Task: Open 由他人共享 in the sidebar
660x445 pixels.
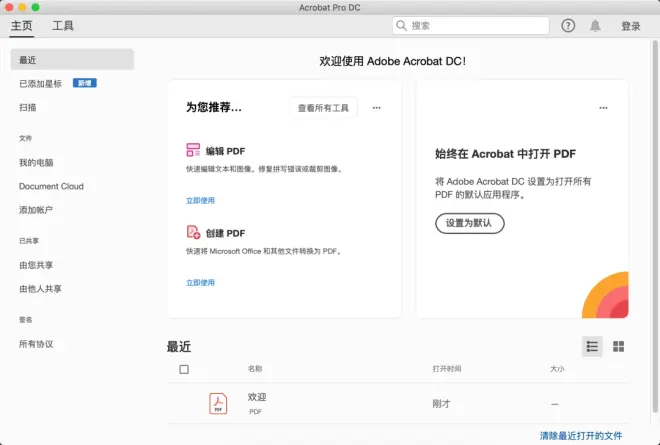Action: pos(40,289)
